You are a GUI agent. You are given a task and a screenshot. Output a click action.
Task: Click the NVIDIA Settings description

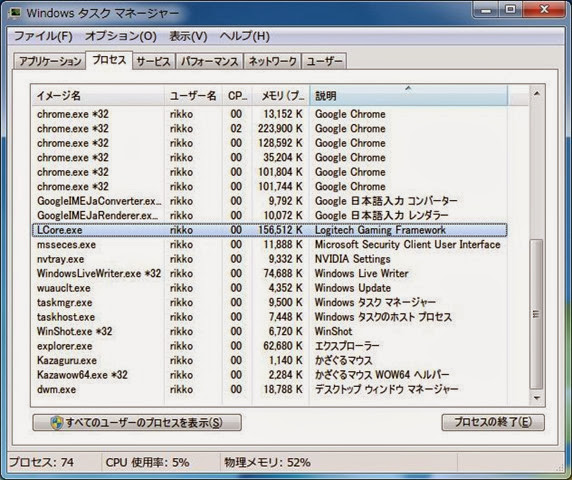click(x=352, y=259)
